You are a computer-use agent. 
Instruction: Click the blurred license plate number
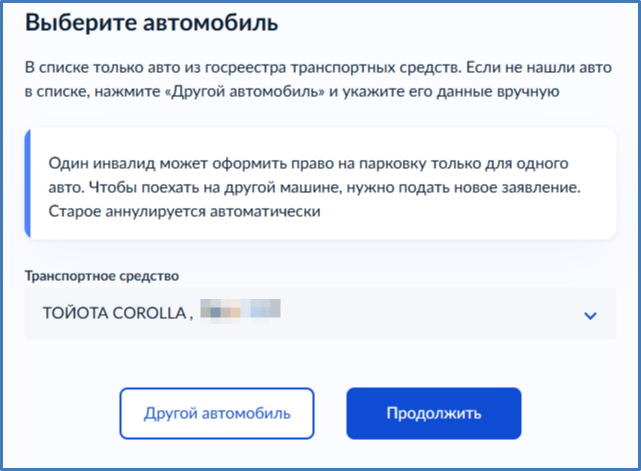239,311
